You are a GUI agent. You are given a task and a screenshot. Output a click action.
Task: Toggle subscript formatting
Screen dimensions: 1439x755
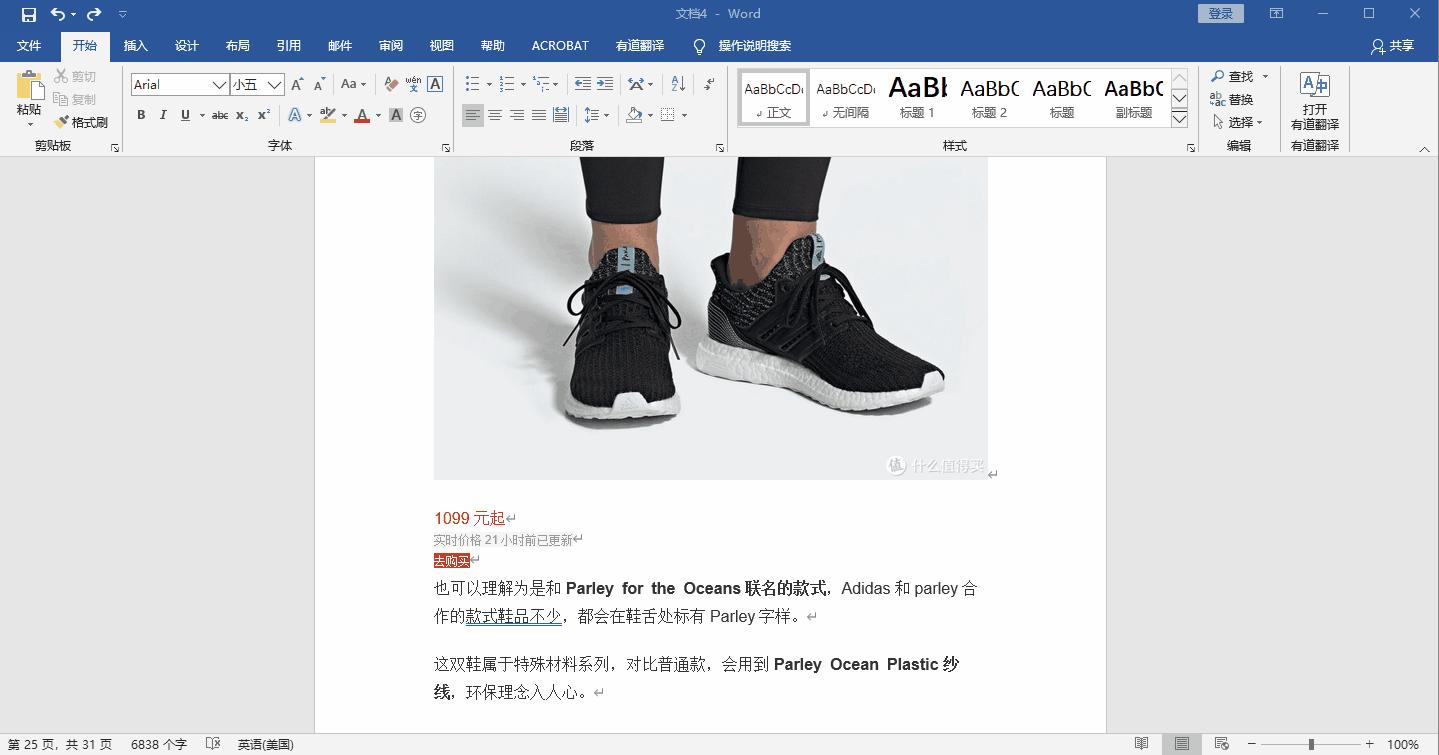point(241,115)
